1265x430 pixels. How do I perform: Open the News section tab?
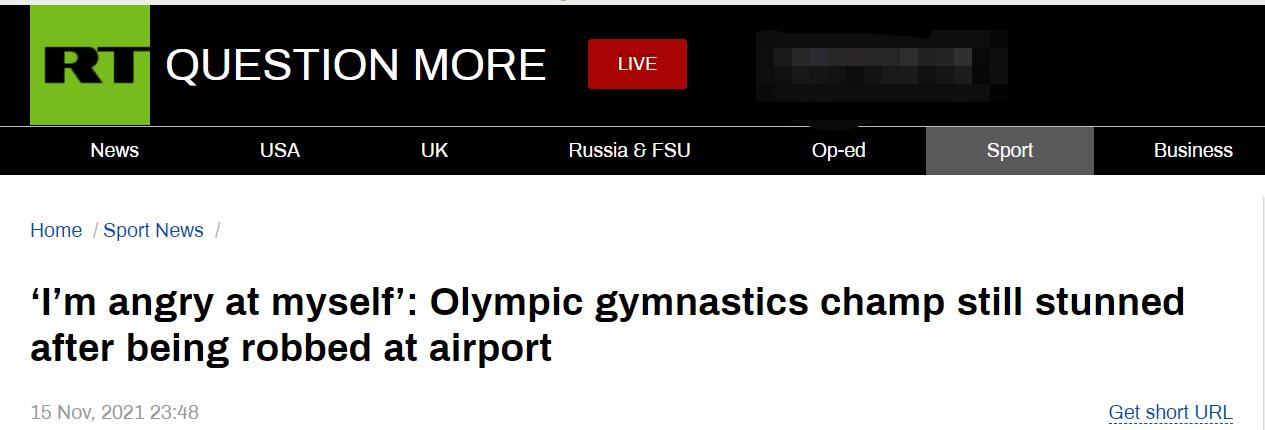pos(114,151)
